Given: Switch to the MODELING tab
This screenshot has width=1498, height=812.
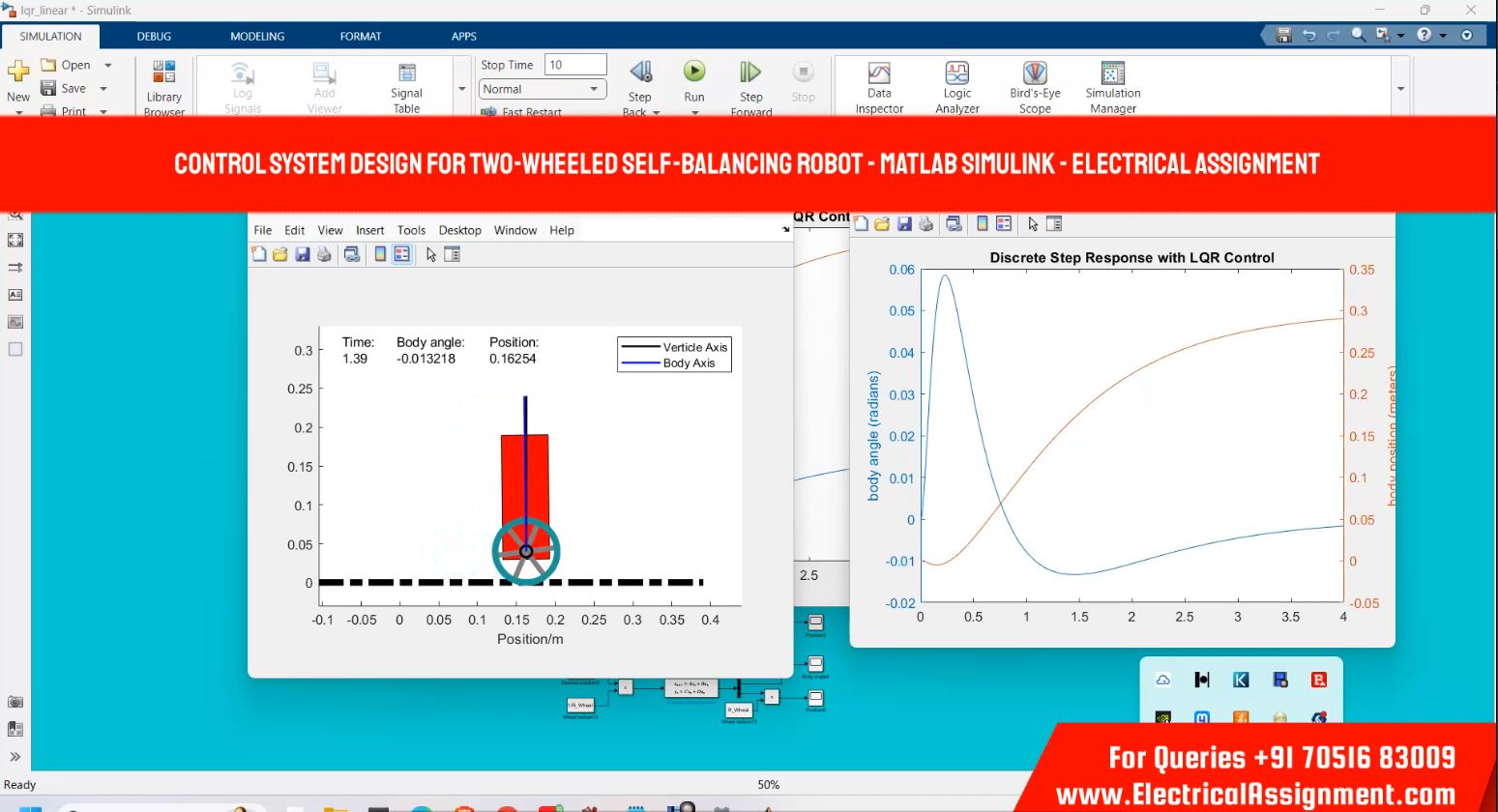Looking at the screenshot, I should tap(257, 36).
